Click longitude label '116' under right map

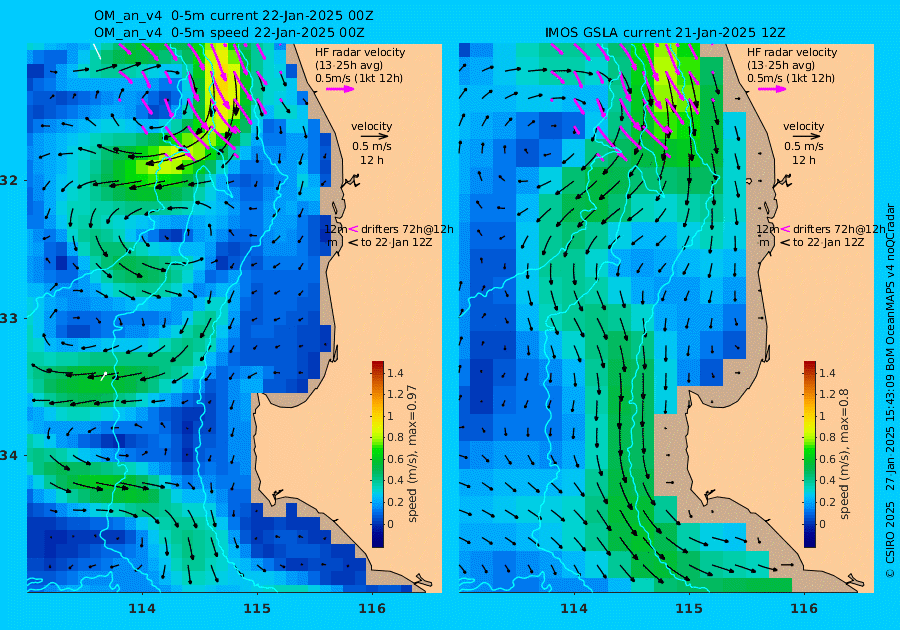[x=804, y=608]
